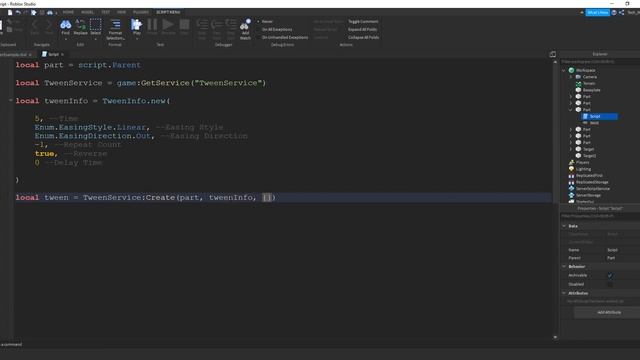Screen dimensions: 640x360
Task: Open the PLUGINS ribbon tab
Action: tap(141, 12)
